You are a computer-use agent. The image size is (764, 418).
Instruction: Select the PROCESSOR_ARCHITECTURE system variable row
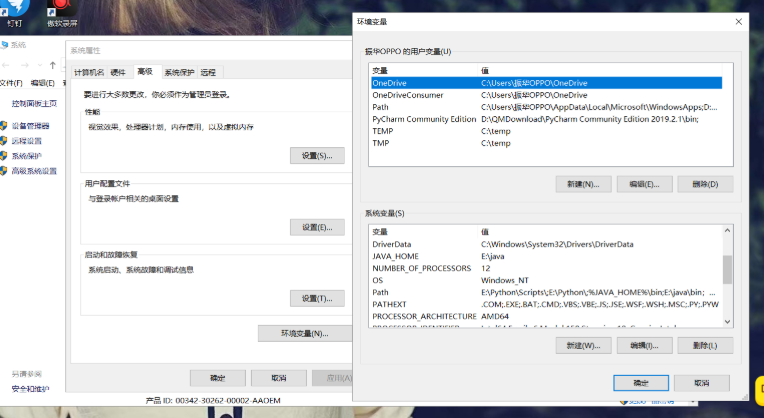(x=546, y=316)
